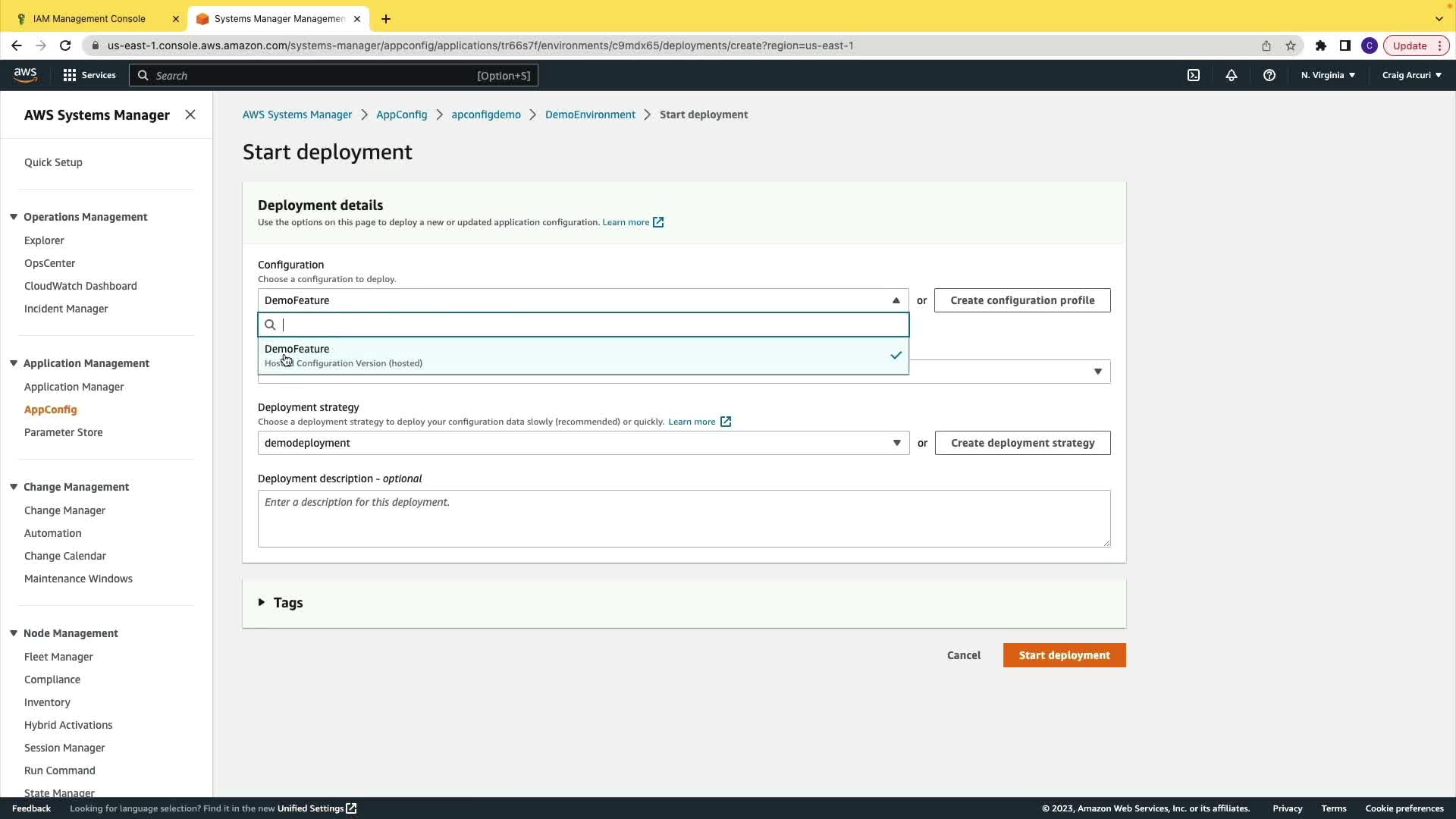Open the demodeployment strategy dropdown
This screenshot has height=819, width=1456.
coord(582,443)
